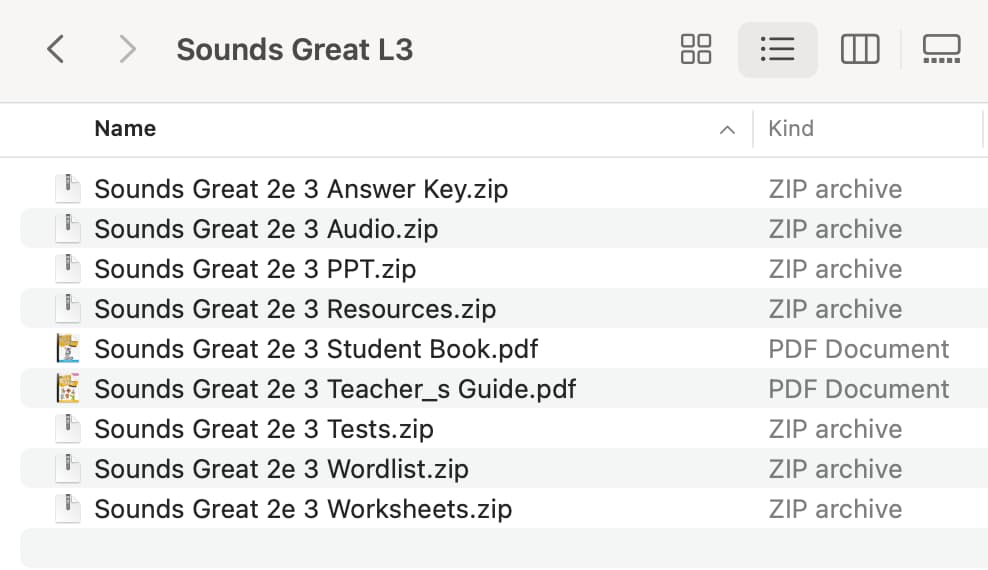Click the Wordlist.zip archive icon
Viewport: 988px width, 570px height.
[68, 469]
